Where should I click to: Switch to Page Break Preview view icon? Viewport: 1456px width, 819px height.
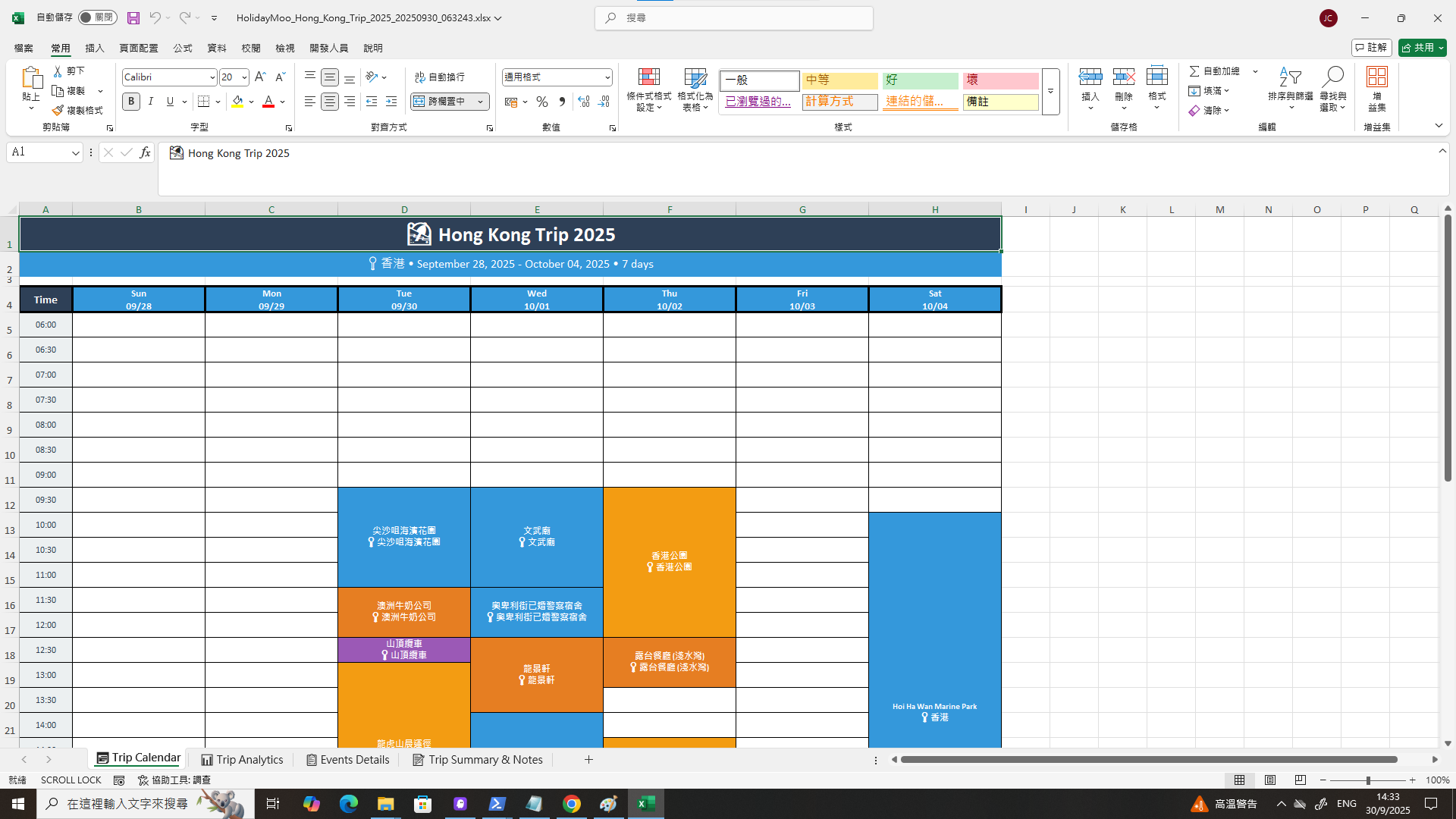pyautogui.click(x=1301, y=780)
